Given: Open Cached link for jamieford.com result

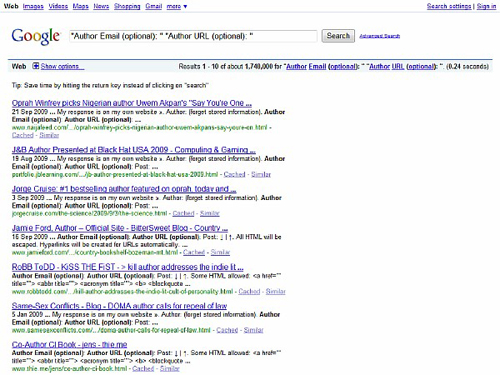Looking at the screenshot, I should [x=194, y=252].
